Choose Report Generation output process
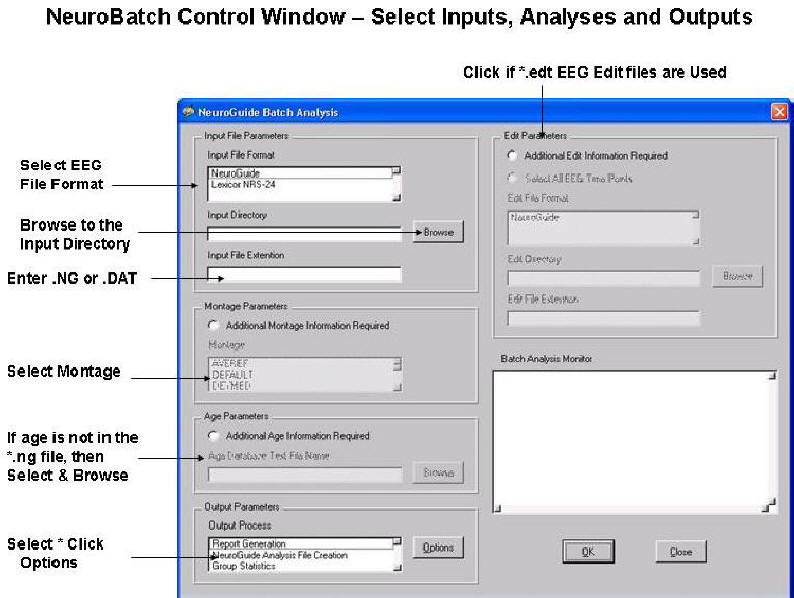 298,543
